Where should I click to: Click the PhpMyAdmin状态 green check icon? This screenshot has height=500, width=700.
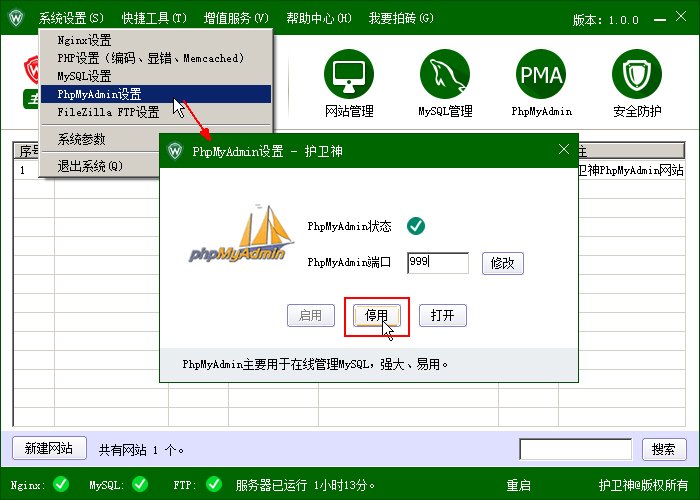click(x=416, y=226)
